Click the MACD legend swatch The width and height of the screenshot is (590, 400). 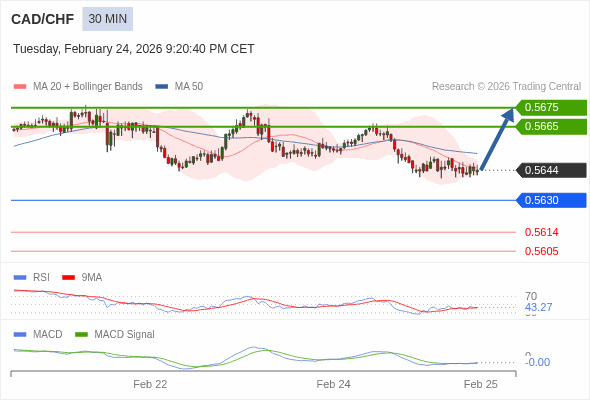point(20,335)
